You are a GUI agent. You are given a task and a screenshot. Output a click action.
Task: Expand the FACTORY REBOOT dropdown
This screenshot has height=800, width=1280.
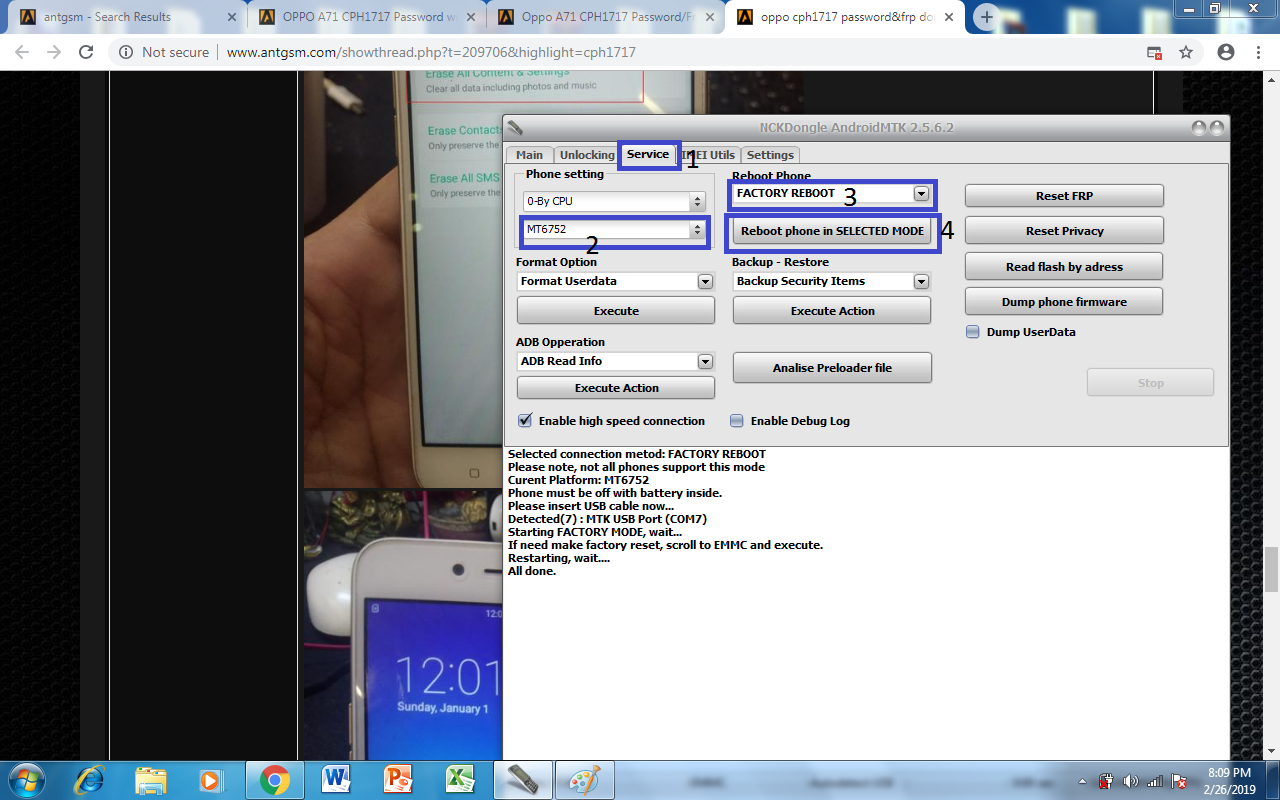921,193
